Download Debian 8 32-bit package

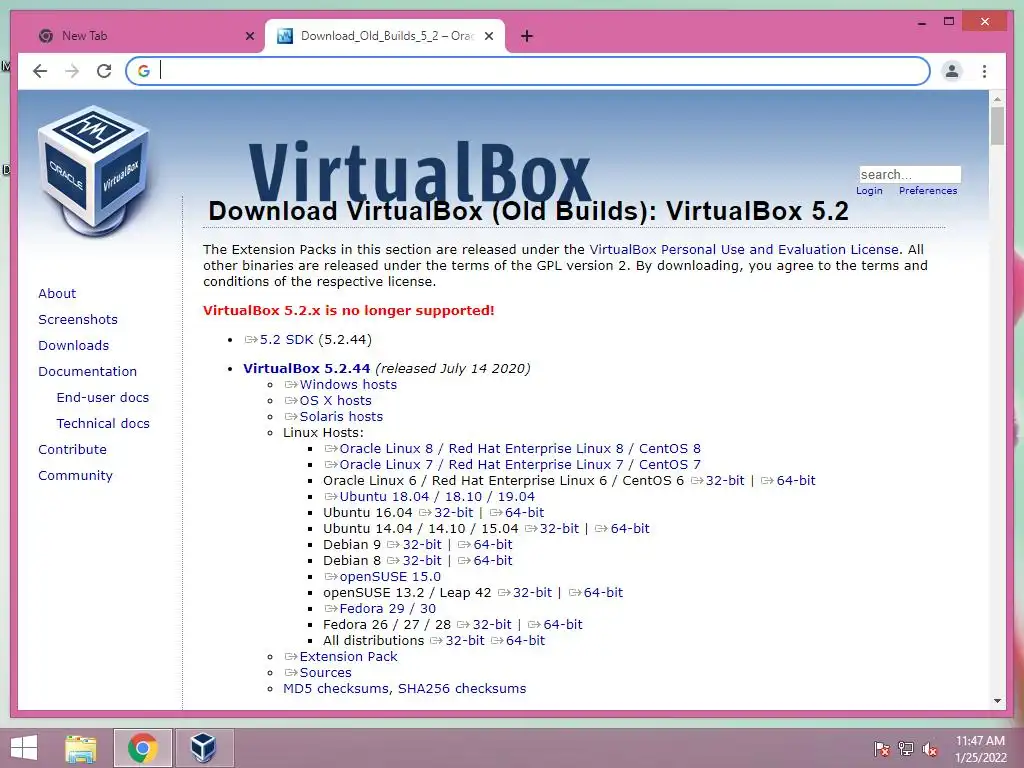(415, 560)
